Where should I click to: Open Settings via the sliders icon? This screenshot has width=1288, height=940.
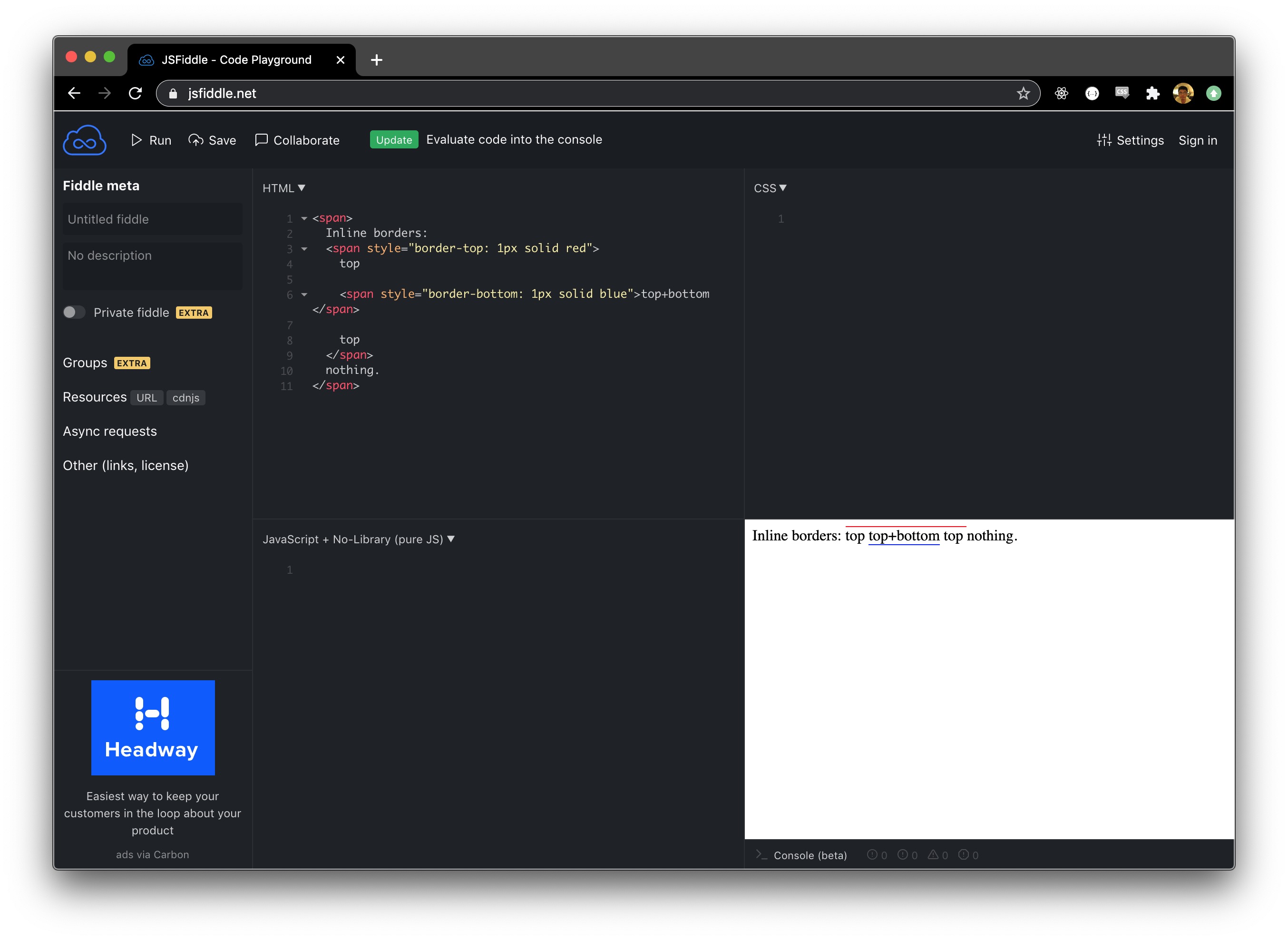[1104, 140]
